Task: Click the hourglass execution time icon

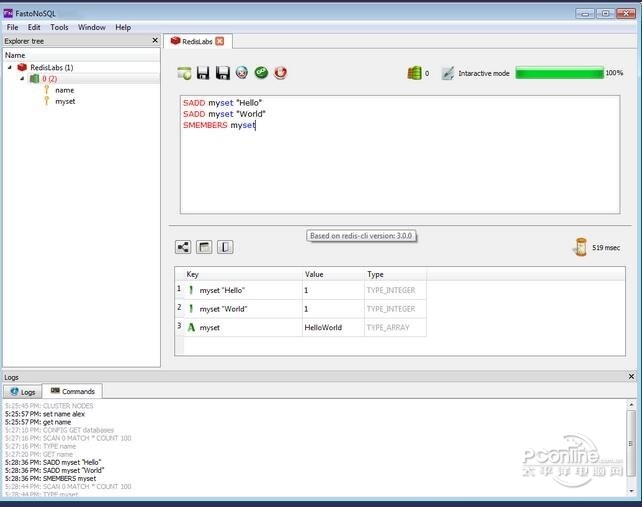Action: (581, 247)
